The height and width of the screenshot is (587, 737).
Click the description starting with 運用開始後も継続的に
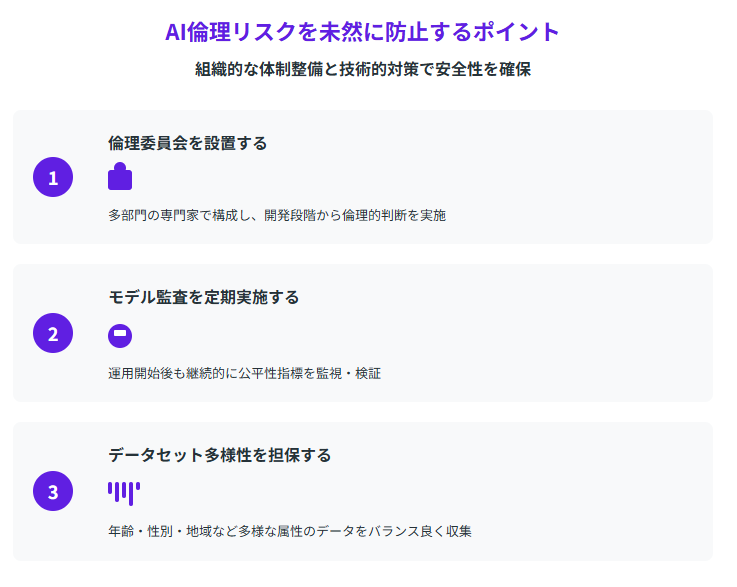244,373
